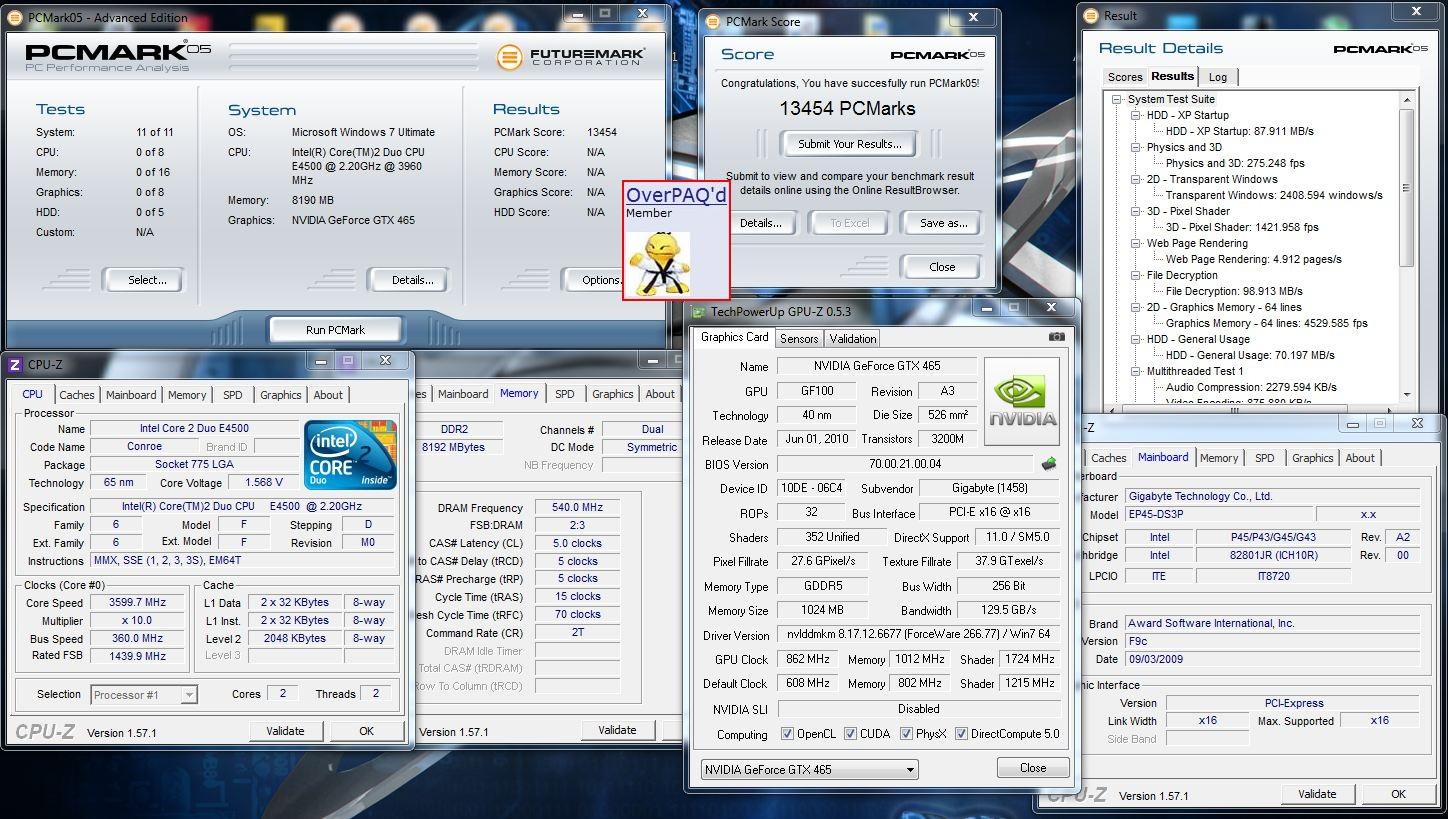Click the PCMark05 Advanced Edition title icon
The image size is (1448, 819).
click(x=16, y=17)
